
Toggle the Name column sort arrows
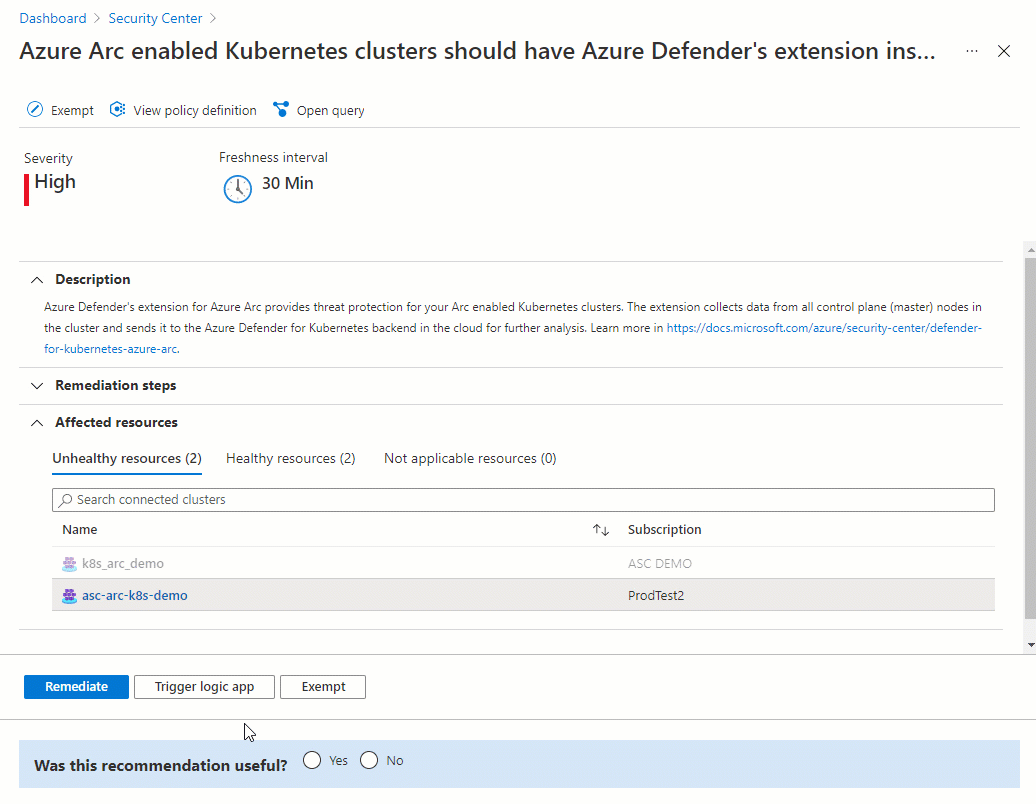600,530
